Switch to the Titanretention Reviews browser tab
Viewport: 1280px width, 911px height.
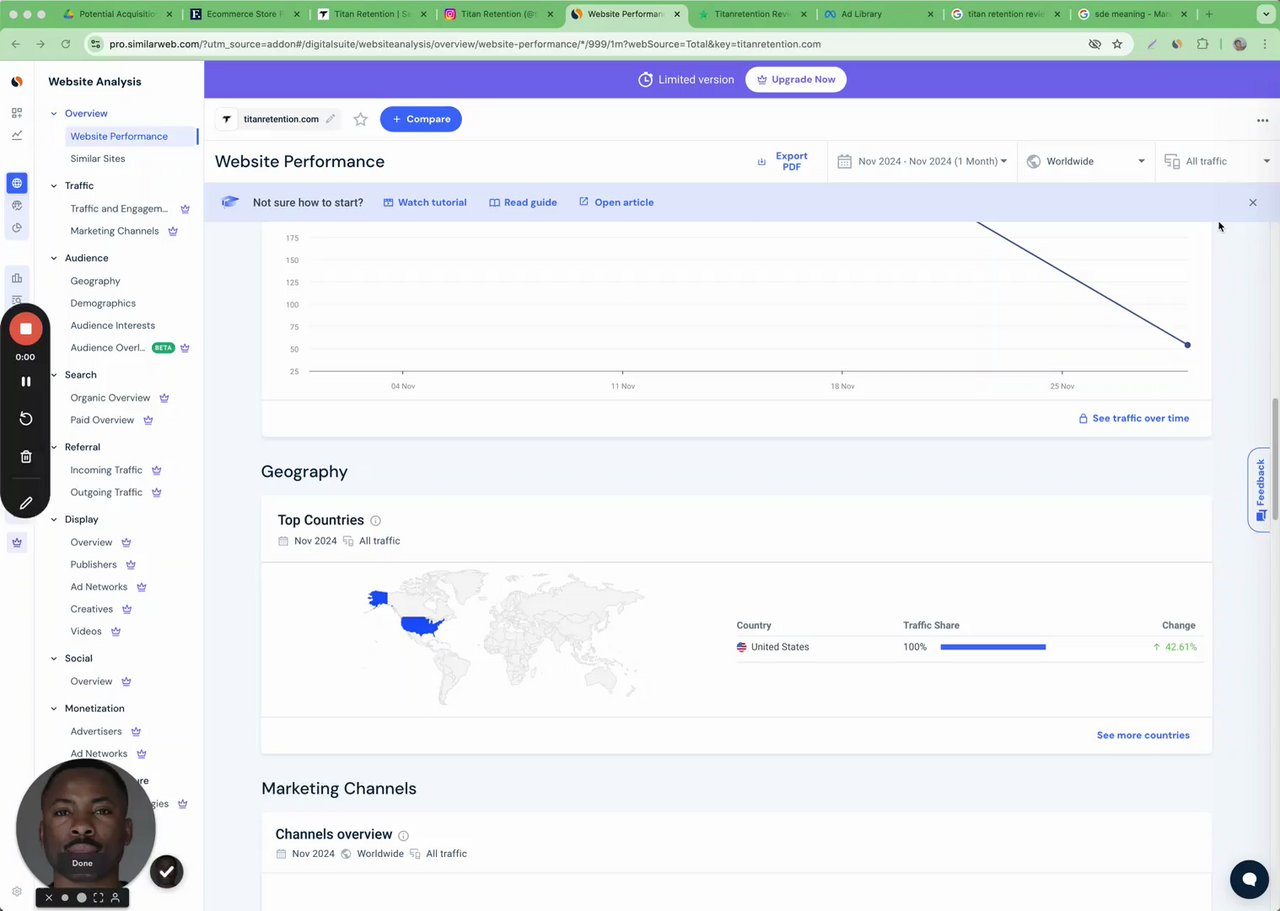(752, 15)
